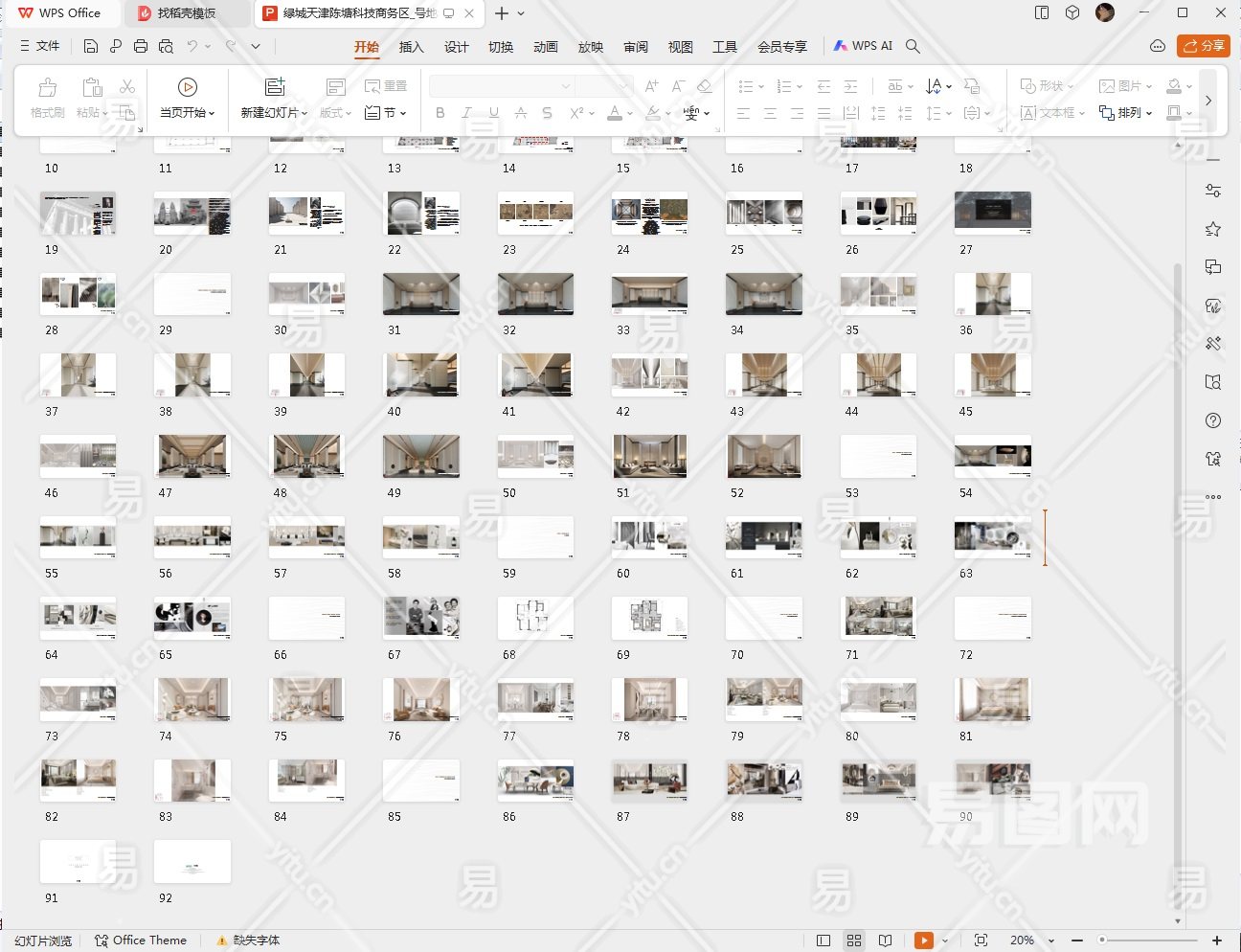Open the search magnifier icon beside WPS AI

click(x=913, y=46)
